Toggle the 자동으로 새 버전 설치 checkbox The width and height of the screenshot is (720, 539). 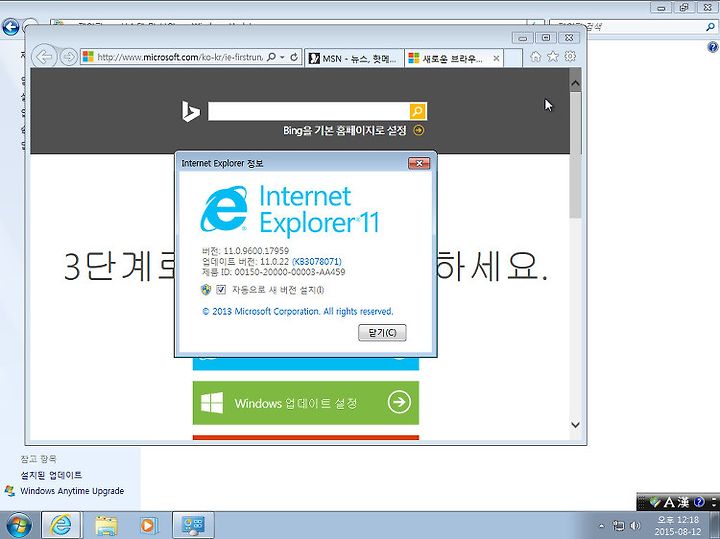tap(221, 290)
